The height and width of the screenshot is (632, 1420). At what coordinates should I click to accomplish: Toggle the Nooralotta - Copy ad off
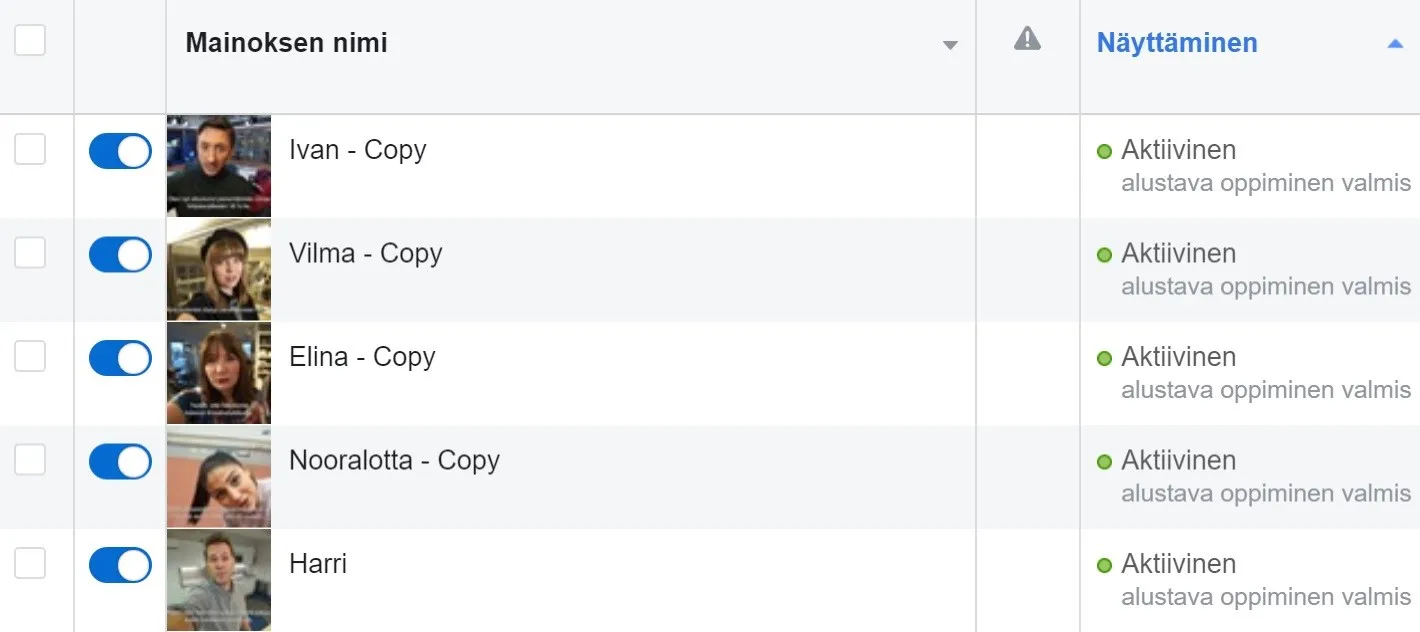[x=120, y=461]
